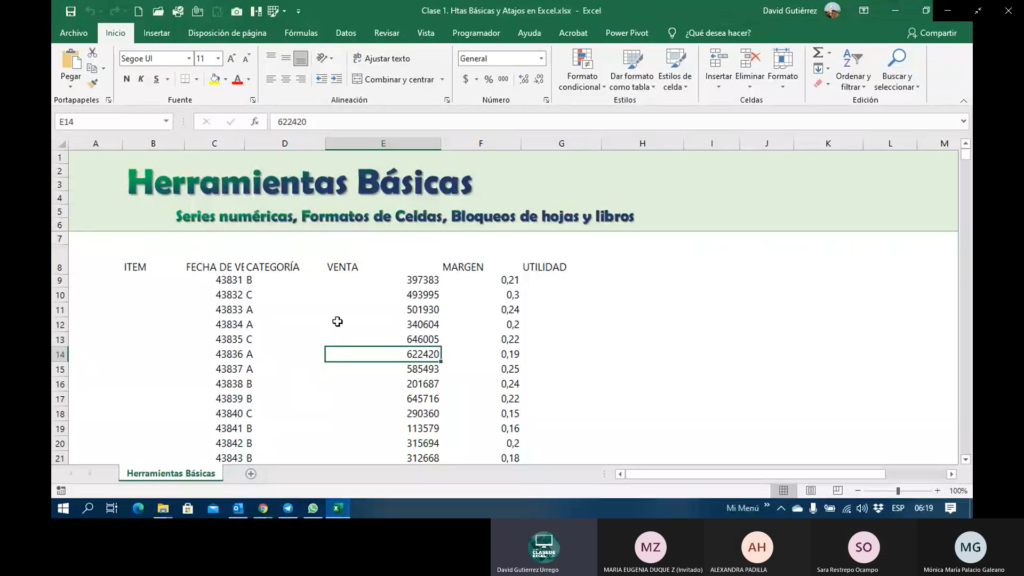Open the Segoe UI font name dropdown

[188, 59]
